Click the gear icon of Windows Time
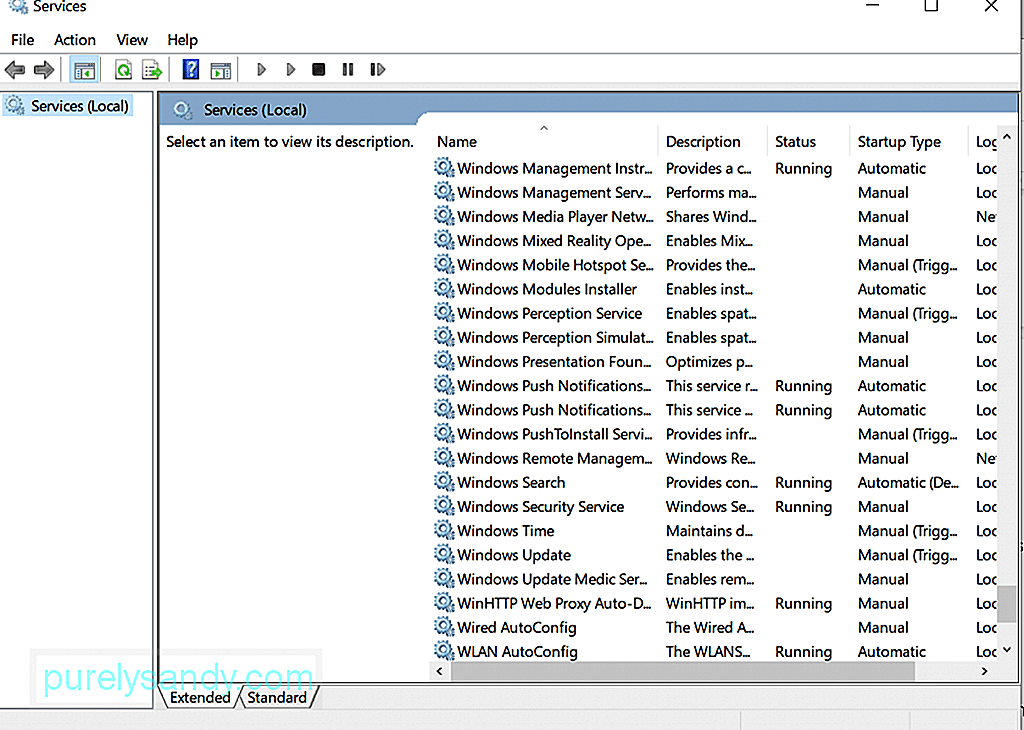The height and width of the screenshot is (730, 1024). 444,530
